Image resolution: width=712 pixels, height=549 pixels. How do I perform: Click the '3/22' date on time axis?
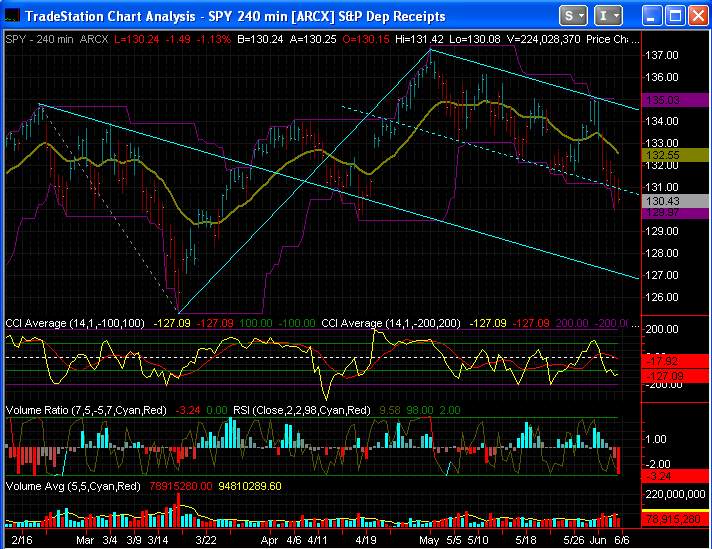click(206, 540)
